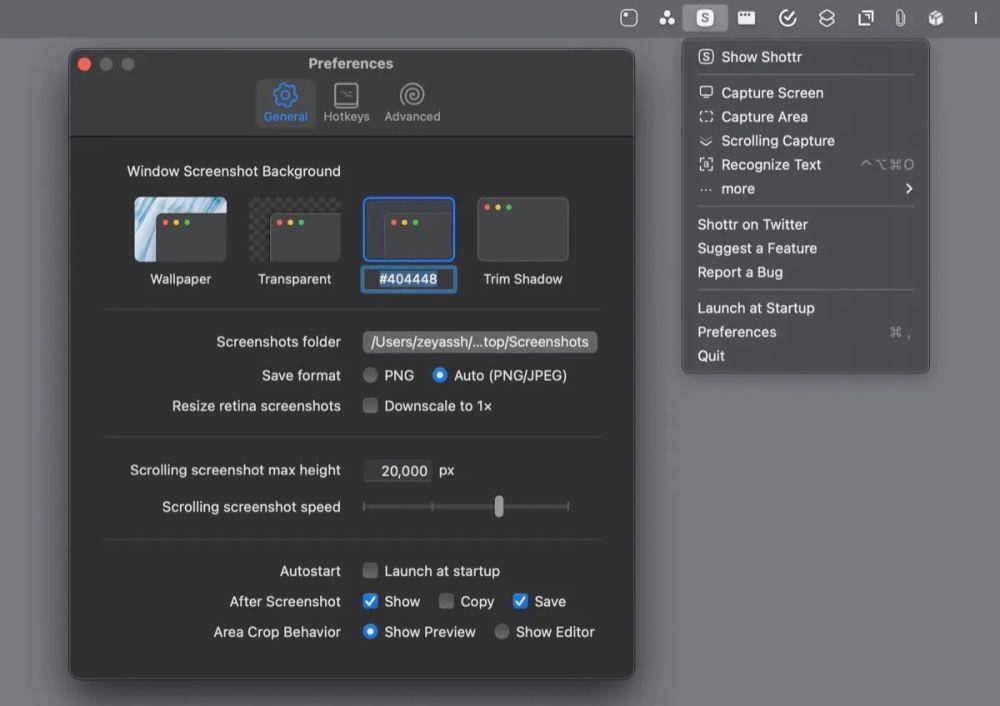
Task: Select Show Editor crop behavior
Action: pyautogui.click(x=502, y=632)
